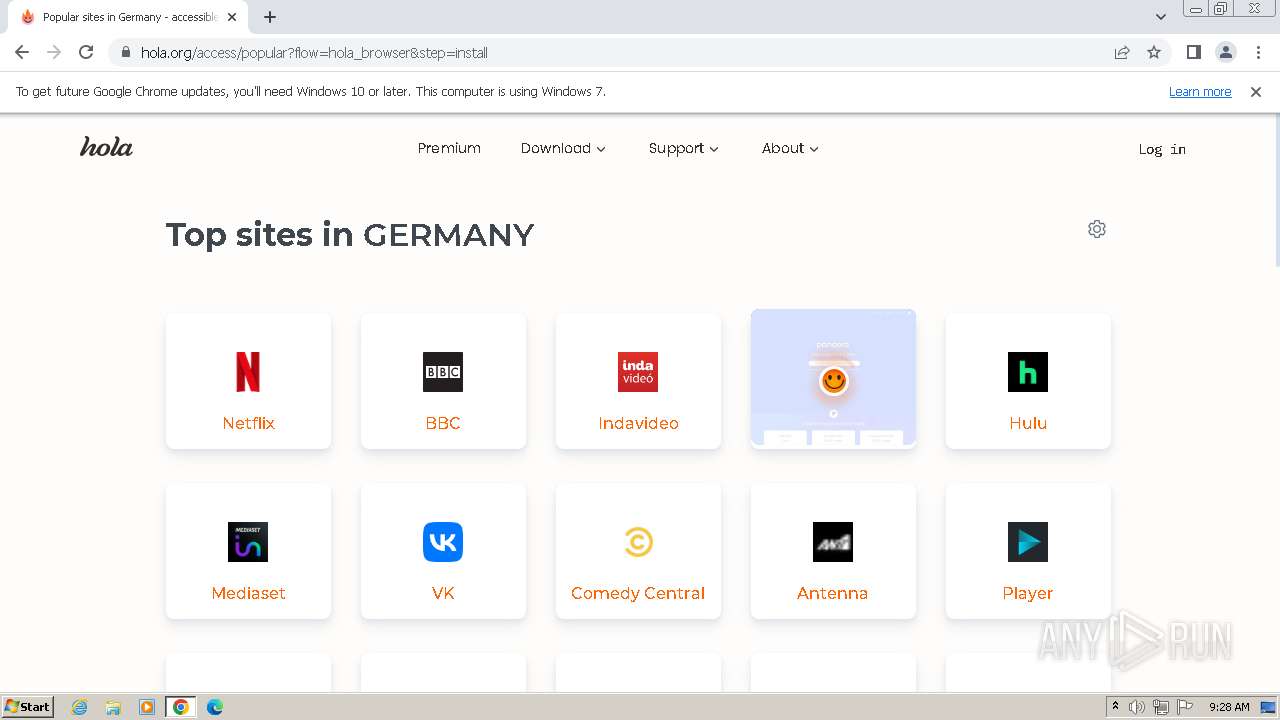Click the Antenna logo icon
Viewport: 1280px width, 720px height.
[833, 542]
